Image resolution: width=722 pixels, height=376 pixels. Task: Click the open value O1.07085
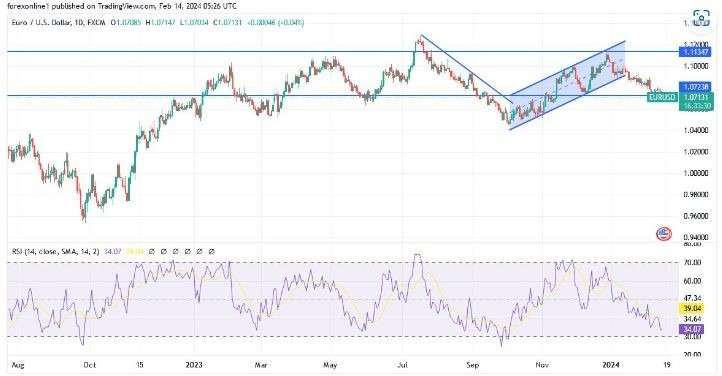(x=126, y=22)
